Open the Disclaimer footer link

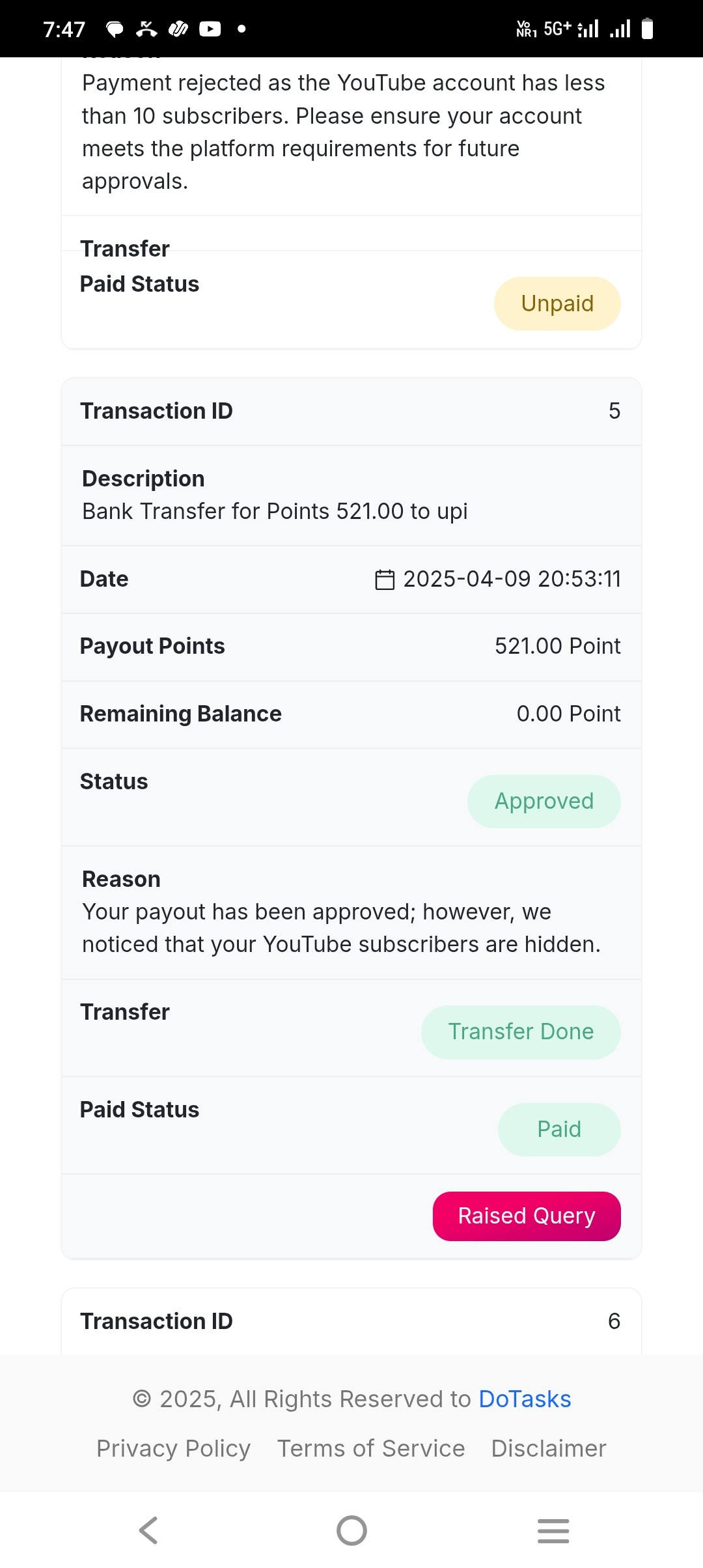pos(549,1448)
